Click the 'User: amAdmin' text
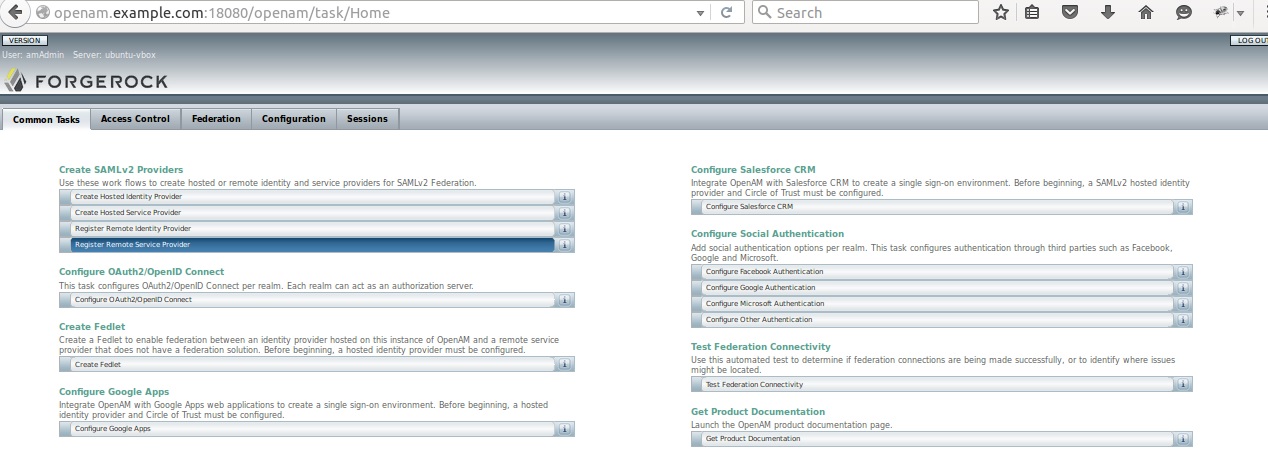 (x=33, y=55)
